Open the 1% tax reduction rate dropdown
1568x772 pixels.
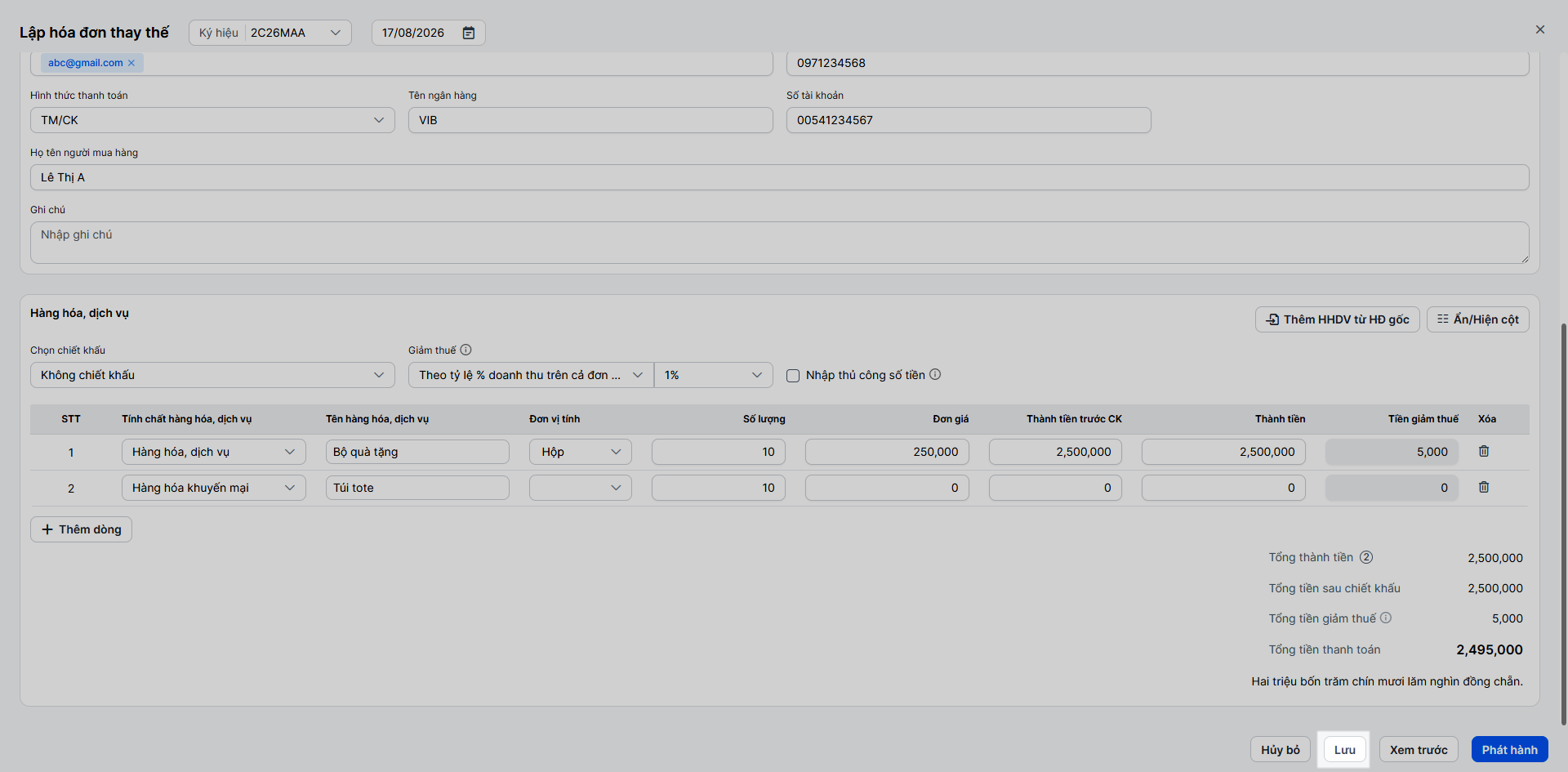click(x=714, y=375)
